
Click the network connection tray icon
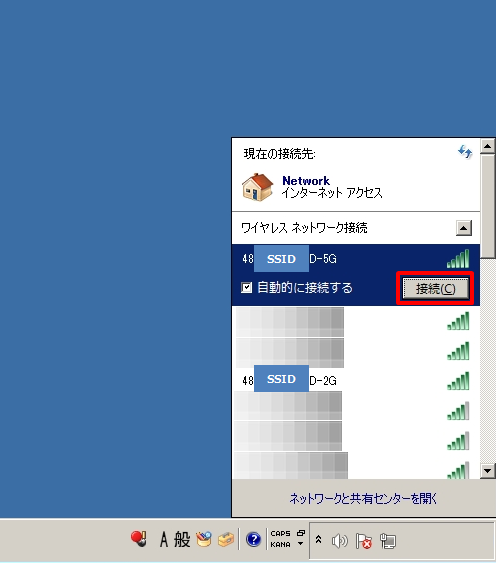[x=388, y=541]
